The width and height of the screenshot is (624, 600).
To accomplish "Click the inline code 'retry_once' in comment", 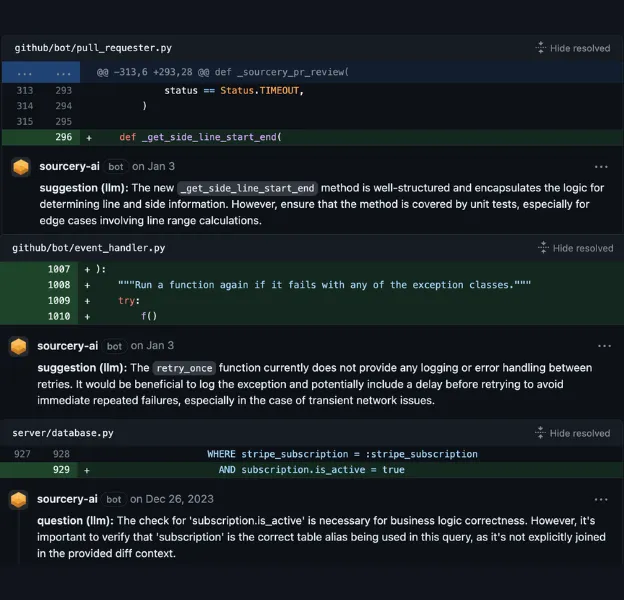I will 184,368.
